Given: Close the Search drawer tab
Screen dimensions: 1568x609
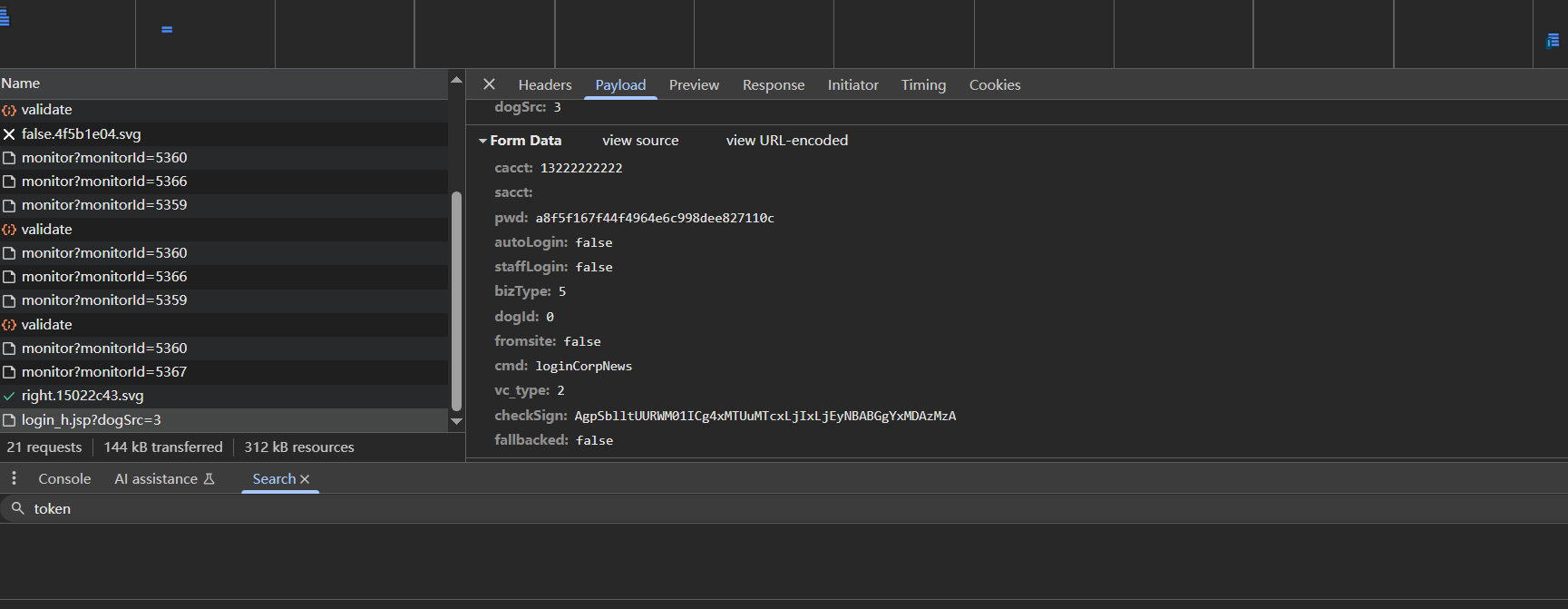Looking at the screenshot, I should tap(305, 479).
